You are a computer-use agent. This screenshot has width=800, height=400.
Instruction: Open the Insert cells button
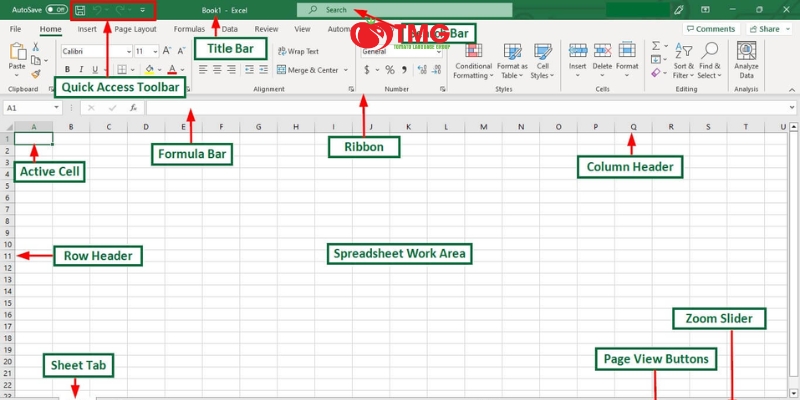pos(578,61)
